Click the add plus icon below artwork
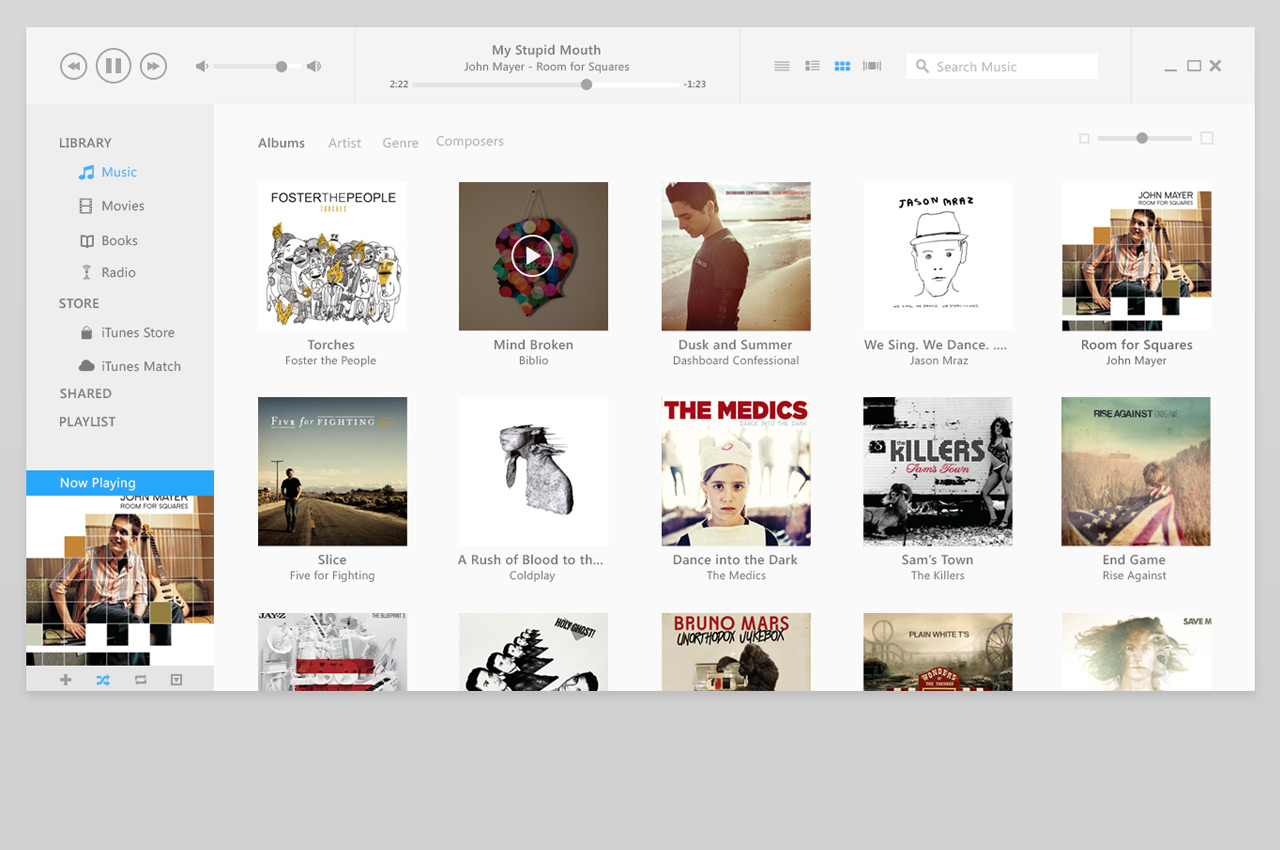The image size is (1280, 850). (66, 680)
